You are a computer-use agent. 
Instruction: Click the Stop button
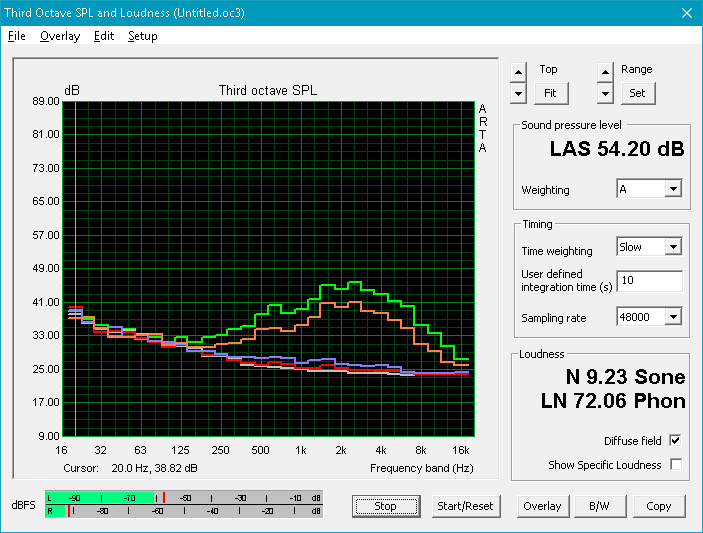pyautogui.click(x=386, y=506)
